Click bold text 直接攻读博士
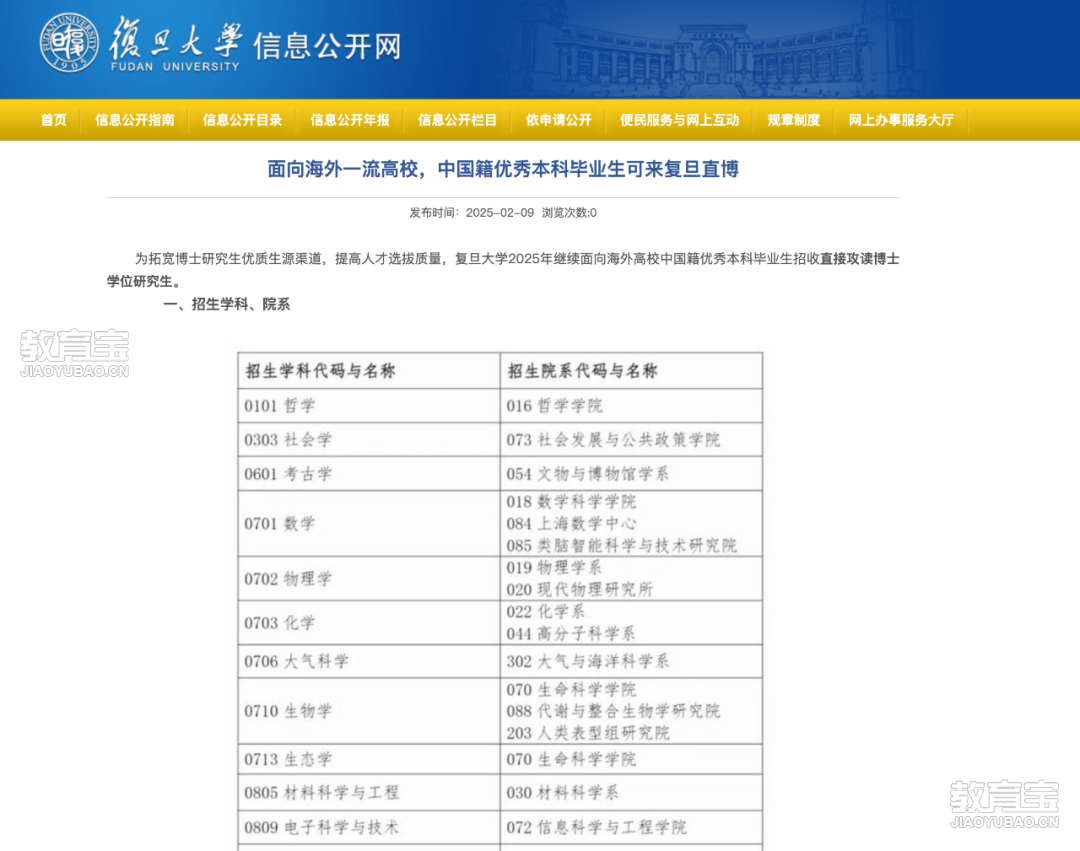1080x851 pixels. pos(859,259)
